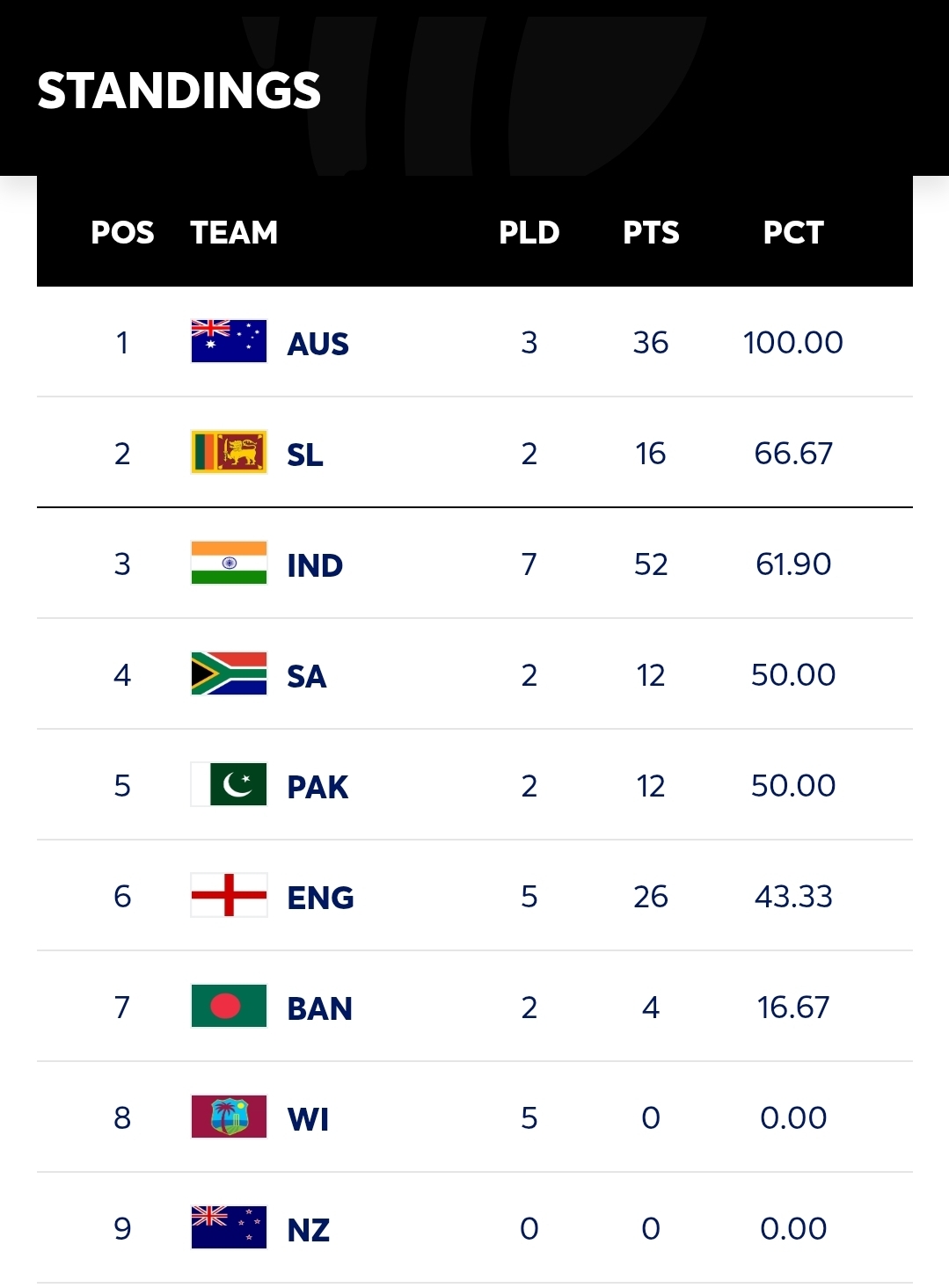Tap the ENG team name
Screen dimensions: 949x1288
[x=320, y=898]
